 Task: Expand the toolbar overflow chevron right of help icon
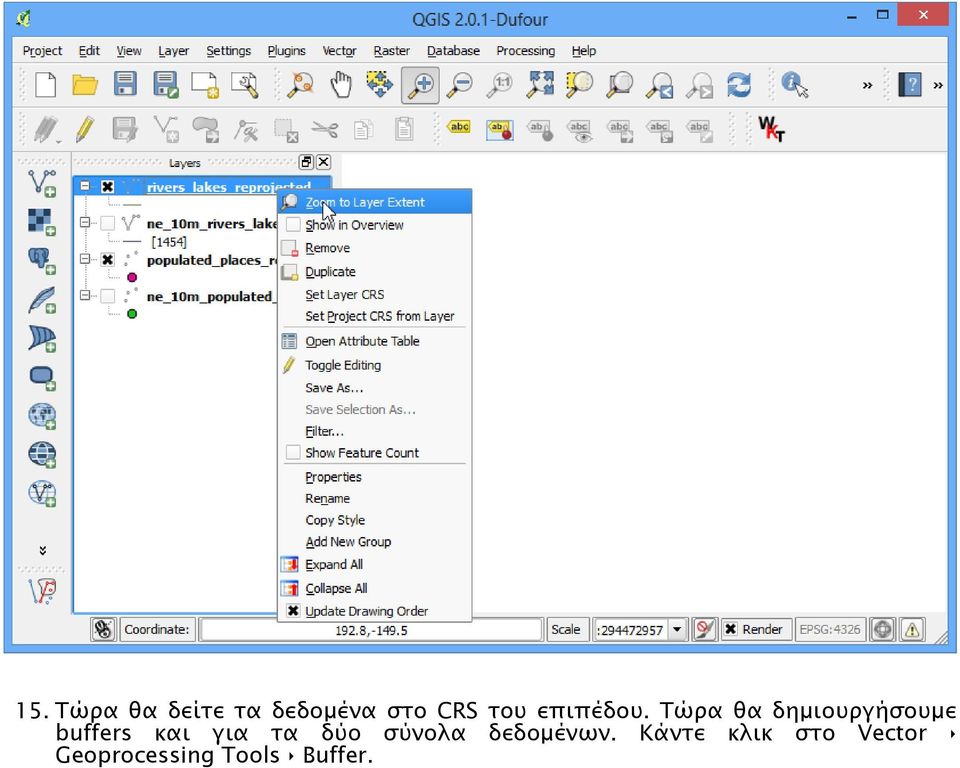point(938,86)
